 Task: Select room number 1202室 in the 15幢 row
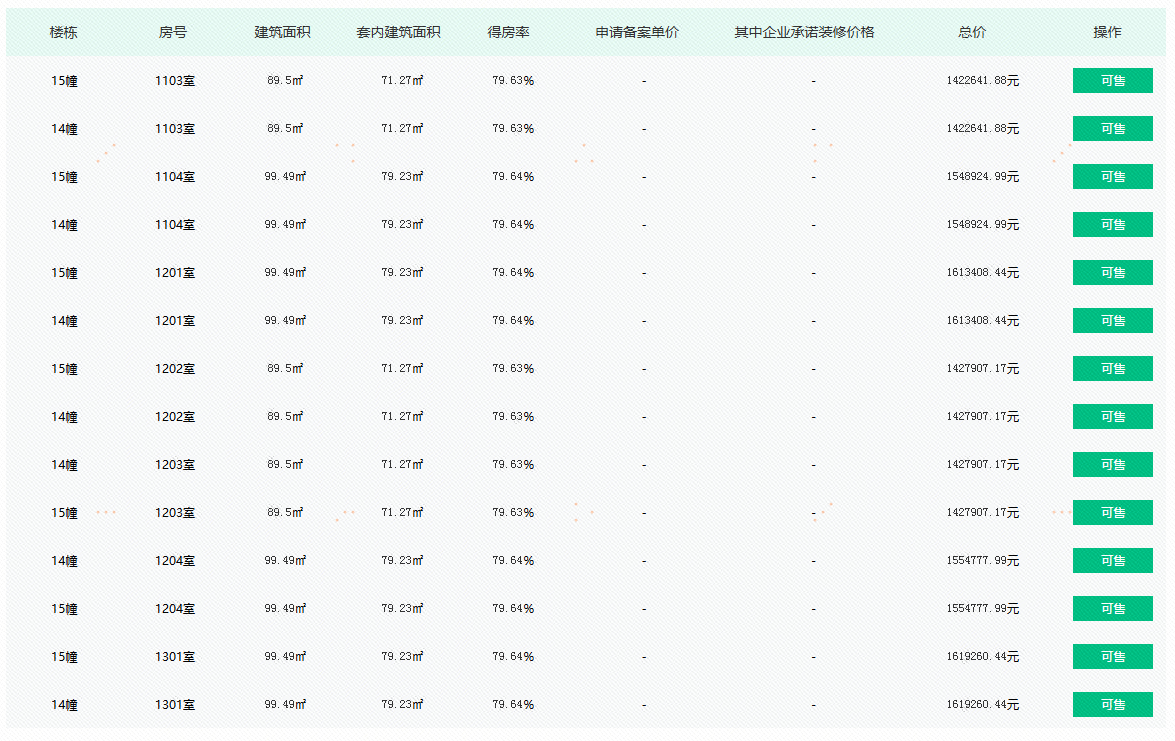point(175,369)
